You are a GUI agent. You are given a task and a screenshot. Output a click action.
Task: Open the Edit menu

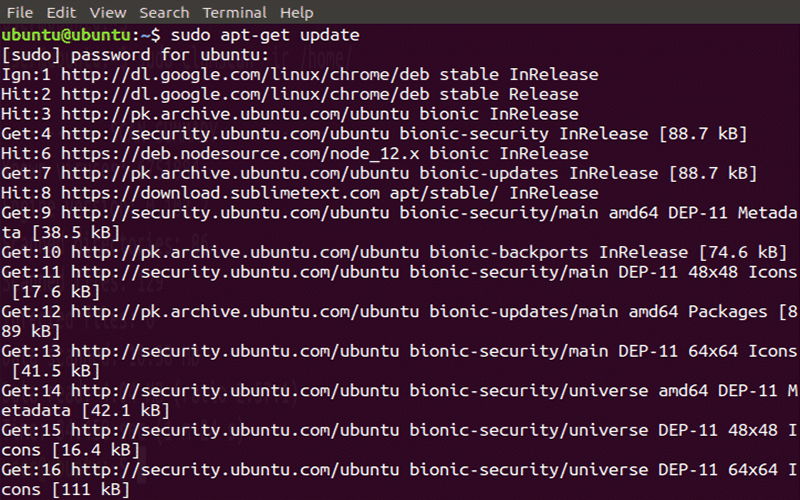[x=61, y=13]
